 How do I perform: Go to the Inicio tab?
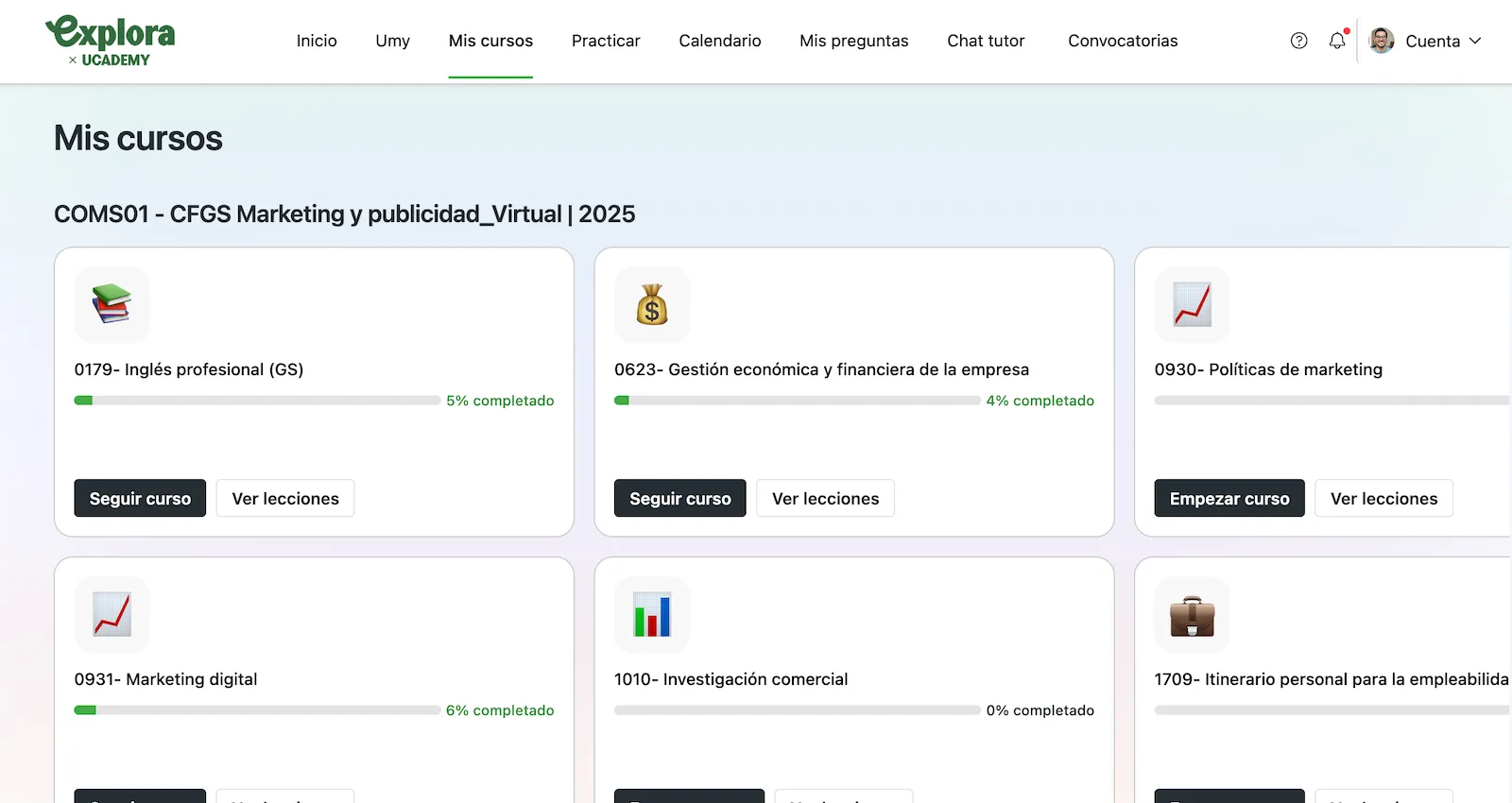(317, 41)
